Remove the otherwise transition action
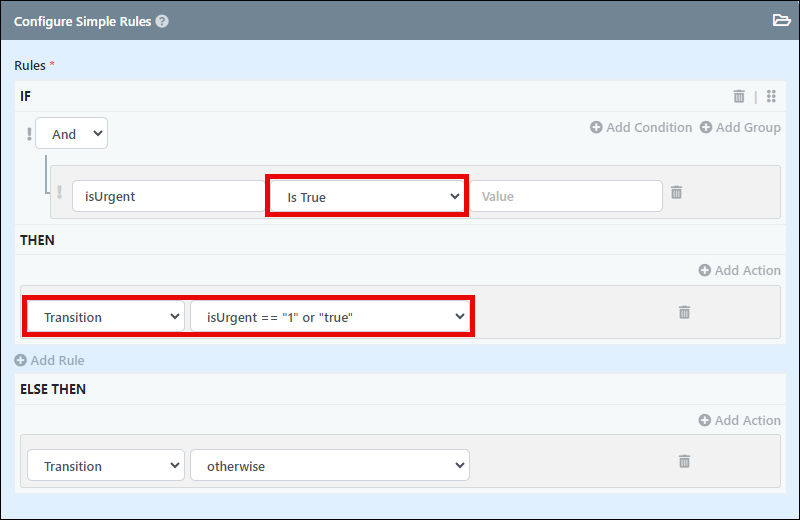The height and width of the screenshot is (520, 800). (685, 461)
